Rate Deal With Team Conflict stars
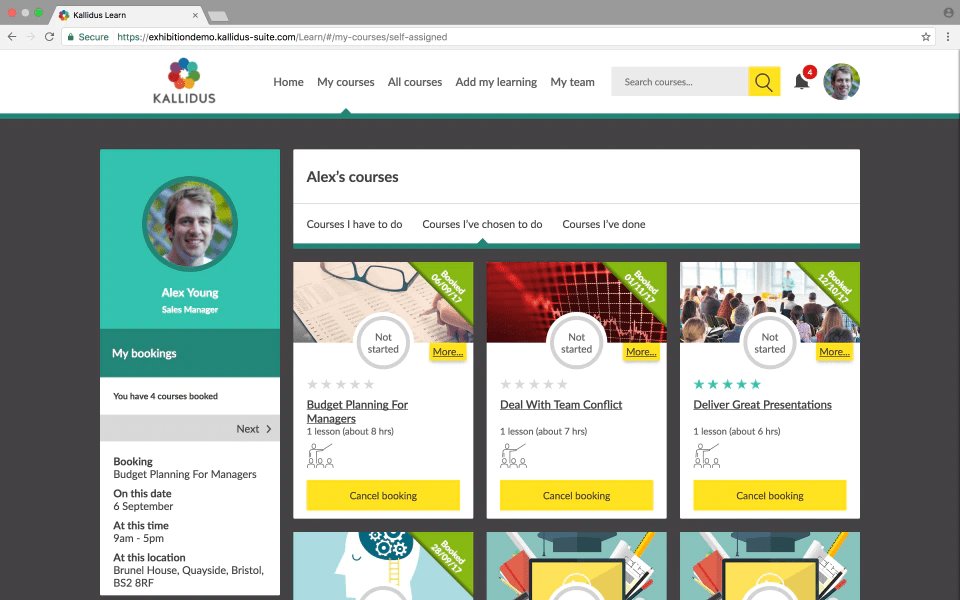960x600 pixels. (534, 384)
